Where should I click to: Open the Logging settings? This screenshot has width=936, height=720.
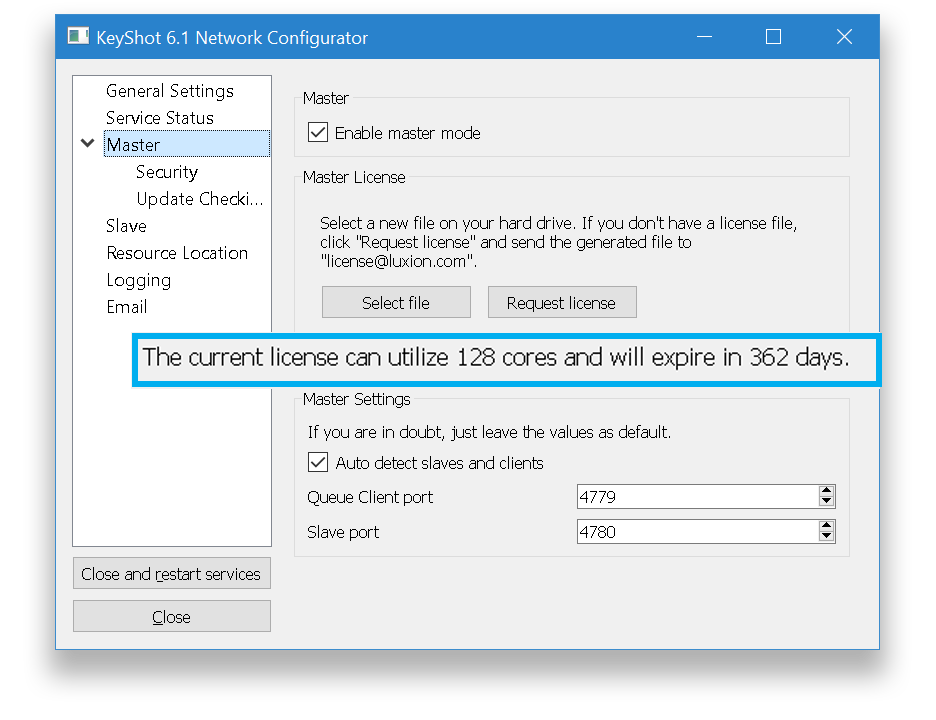pyautogui.click(x=138, y=280)
